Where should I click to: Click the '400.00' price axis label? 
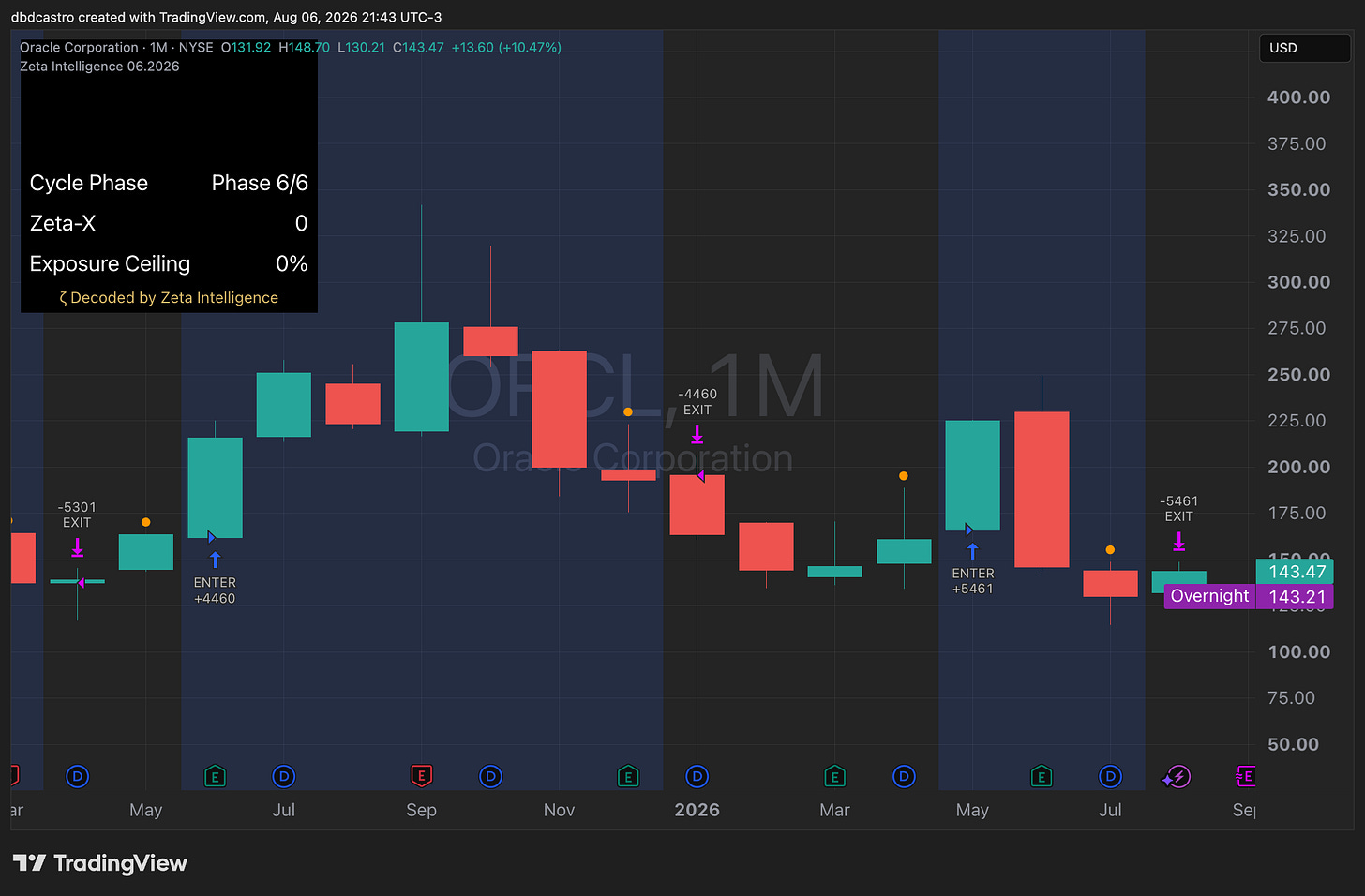coord(1298,97)
